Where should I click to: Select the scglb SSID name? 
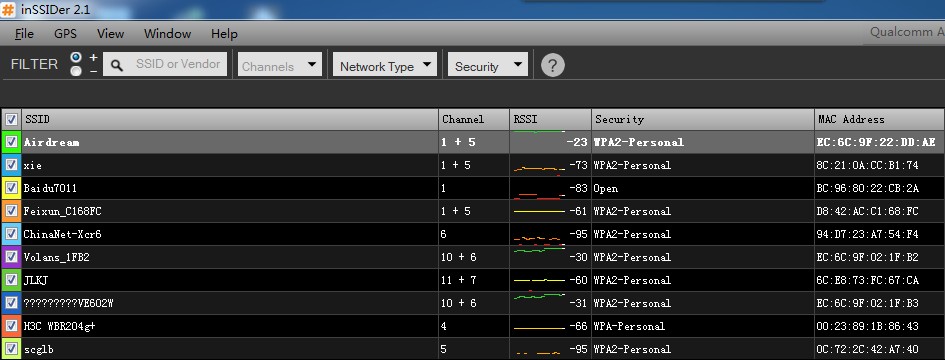click(39, 349)
